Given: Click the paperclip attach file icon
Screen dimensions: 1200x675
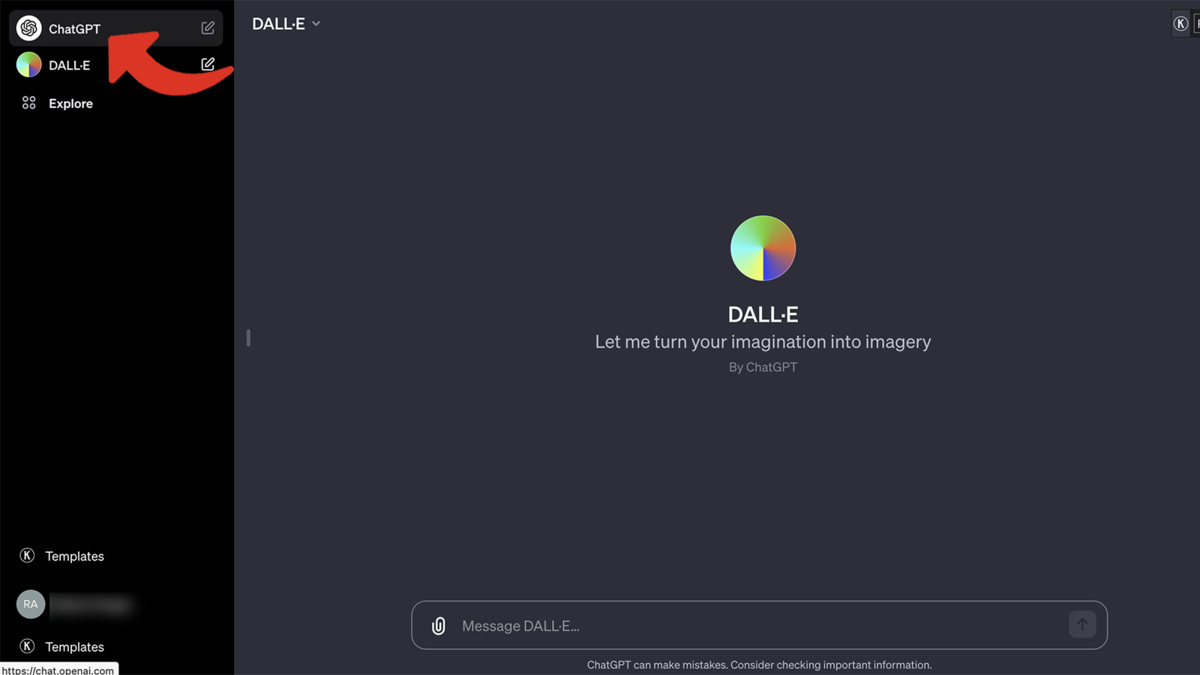Looking at the screenshot, I should [x=438, y=626].
